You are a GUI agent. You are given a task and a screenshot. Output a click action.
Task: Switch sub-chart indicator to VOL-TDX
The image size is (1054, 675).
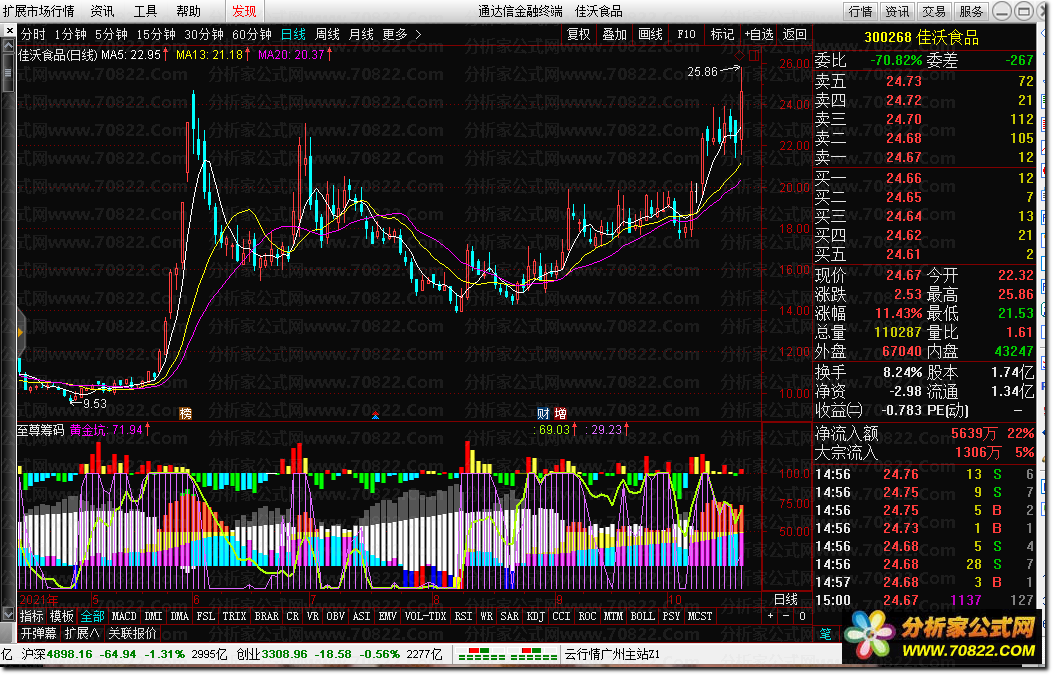pyautogui.click(x=425, y=617)
